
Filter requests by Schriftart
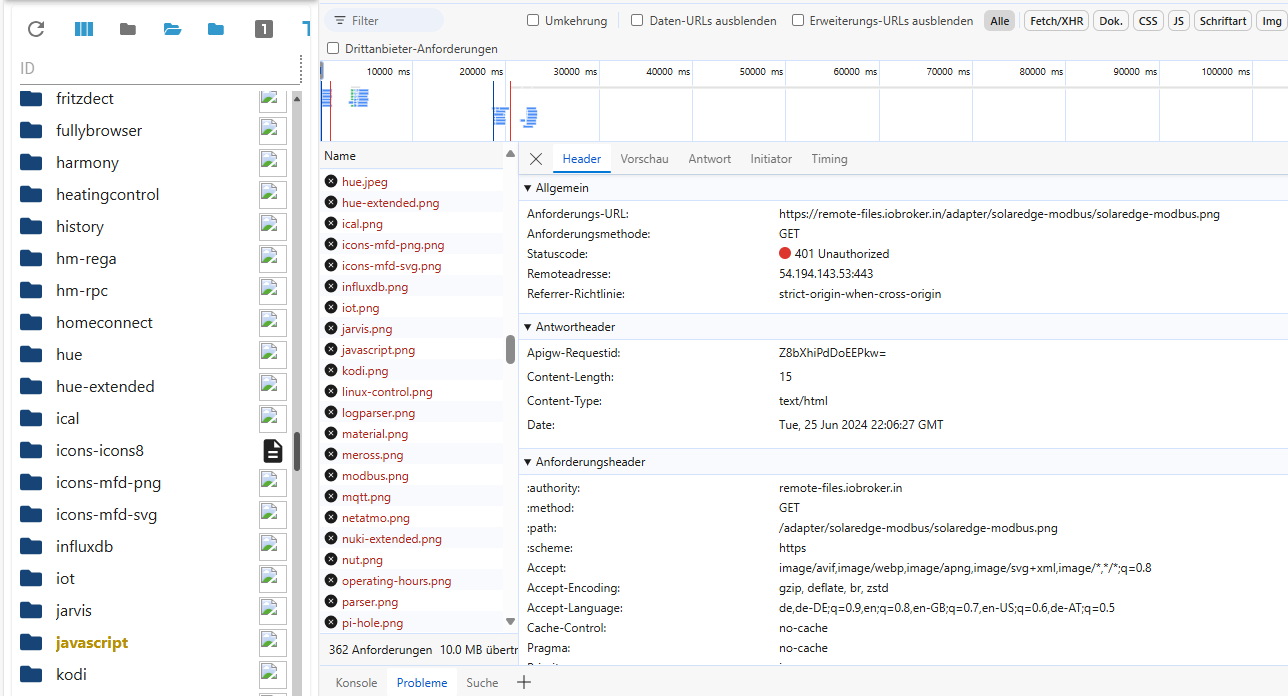1223,20
